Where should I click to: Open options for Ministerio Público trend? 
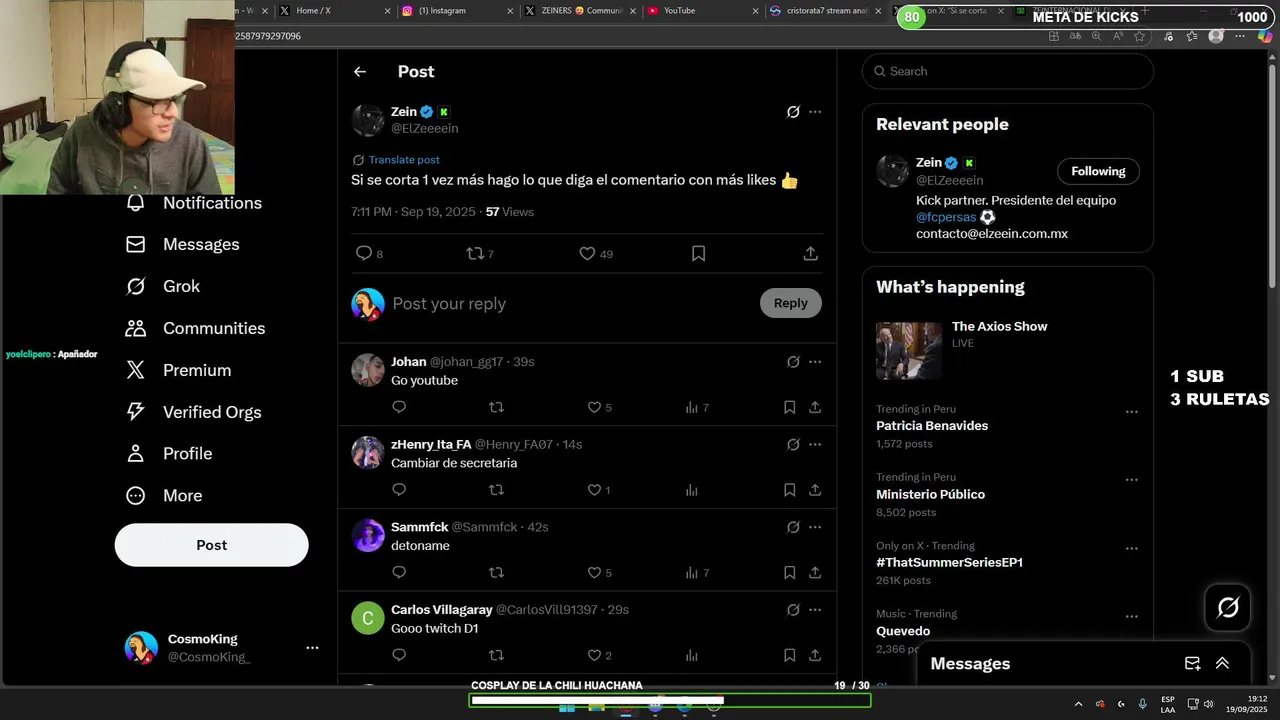pyautogui.click(x=1132, y=480)
